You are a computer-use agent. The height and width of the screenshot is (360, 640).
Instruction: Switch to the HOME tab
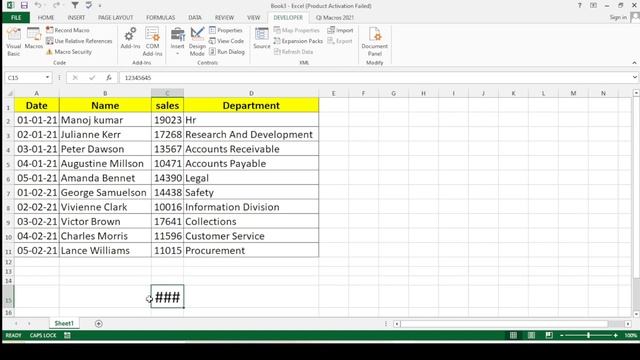coord(46,18)
